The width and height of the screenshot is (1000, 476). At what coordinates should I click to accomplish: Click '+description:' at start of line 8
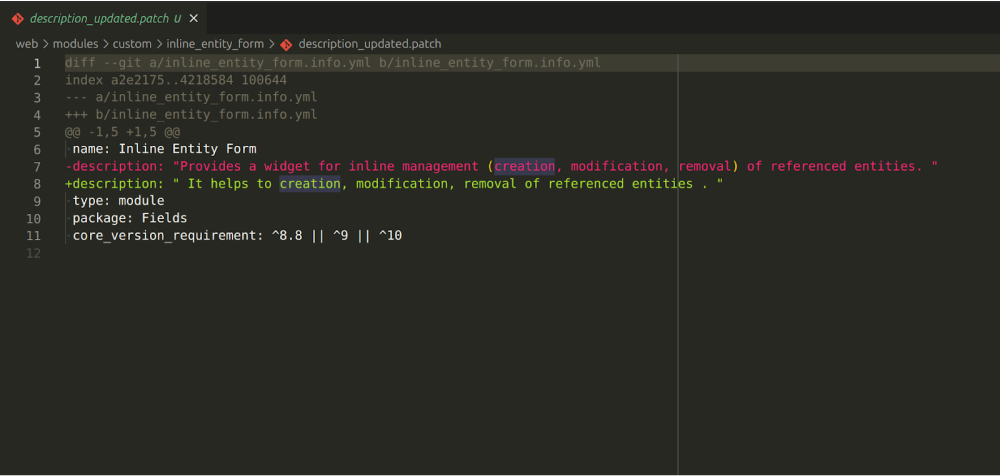point(115,184)
